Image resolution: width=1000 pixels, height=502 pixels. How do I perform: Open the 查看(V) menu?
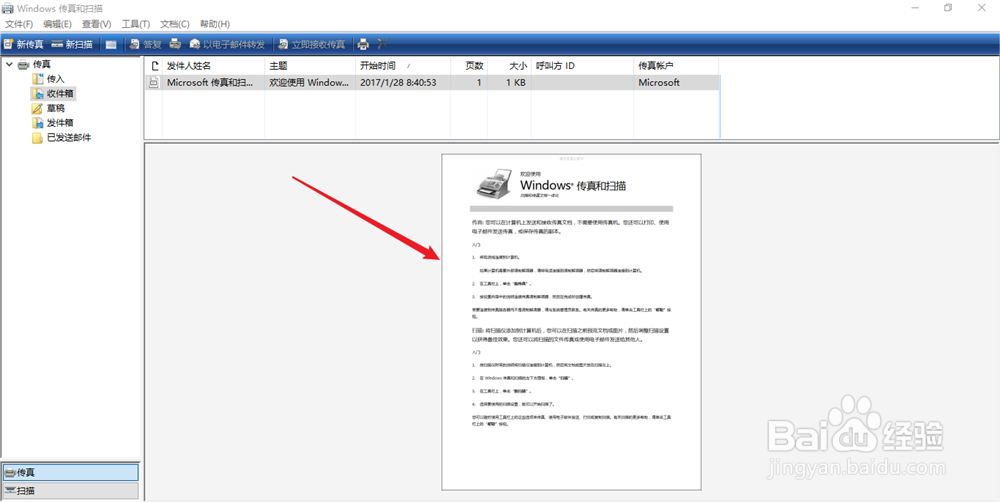pos(96,24)
